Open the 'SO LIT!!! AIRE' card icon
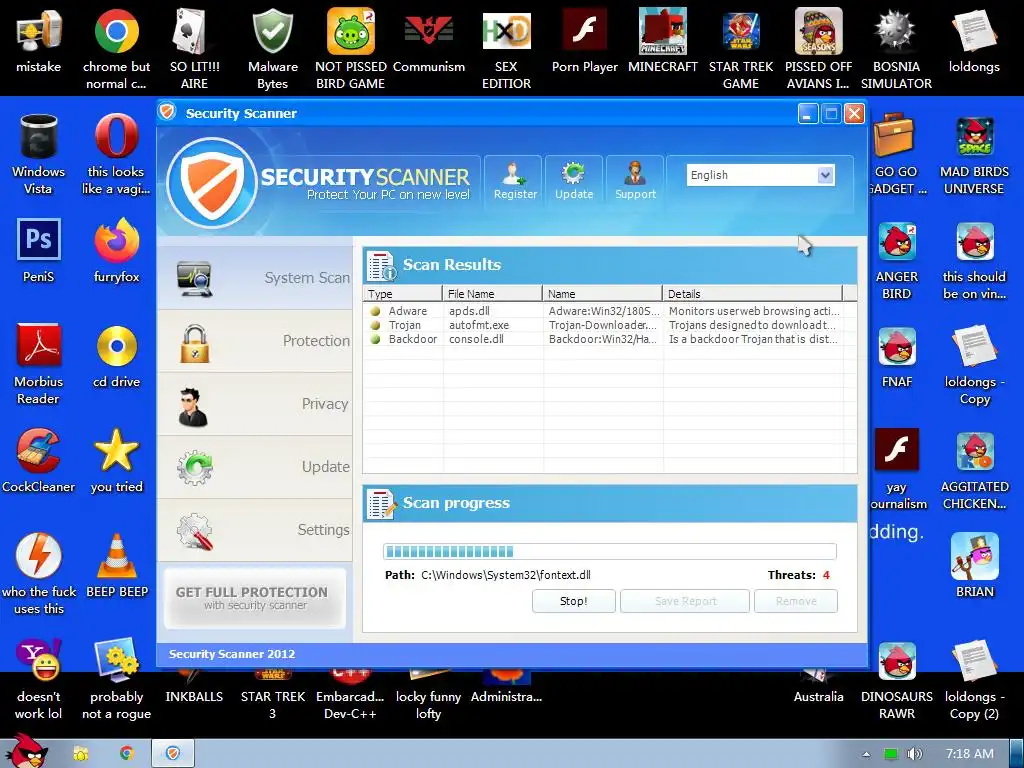The image size is (1024, 768). tap(194, 49)
